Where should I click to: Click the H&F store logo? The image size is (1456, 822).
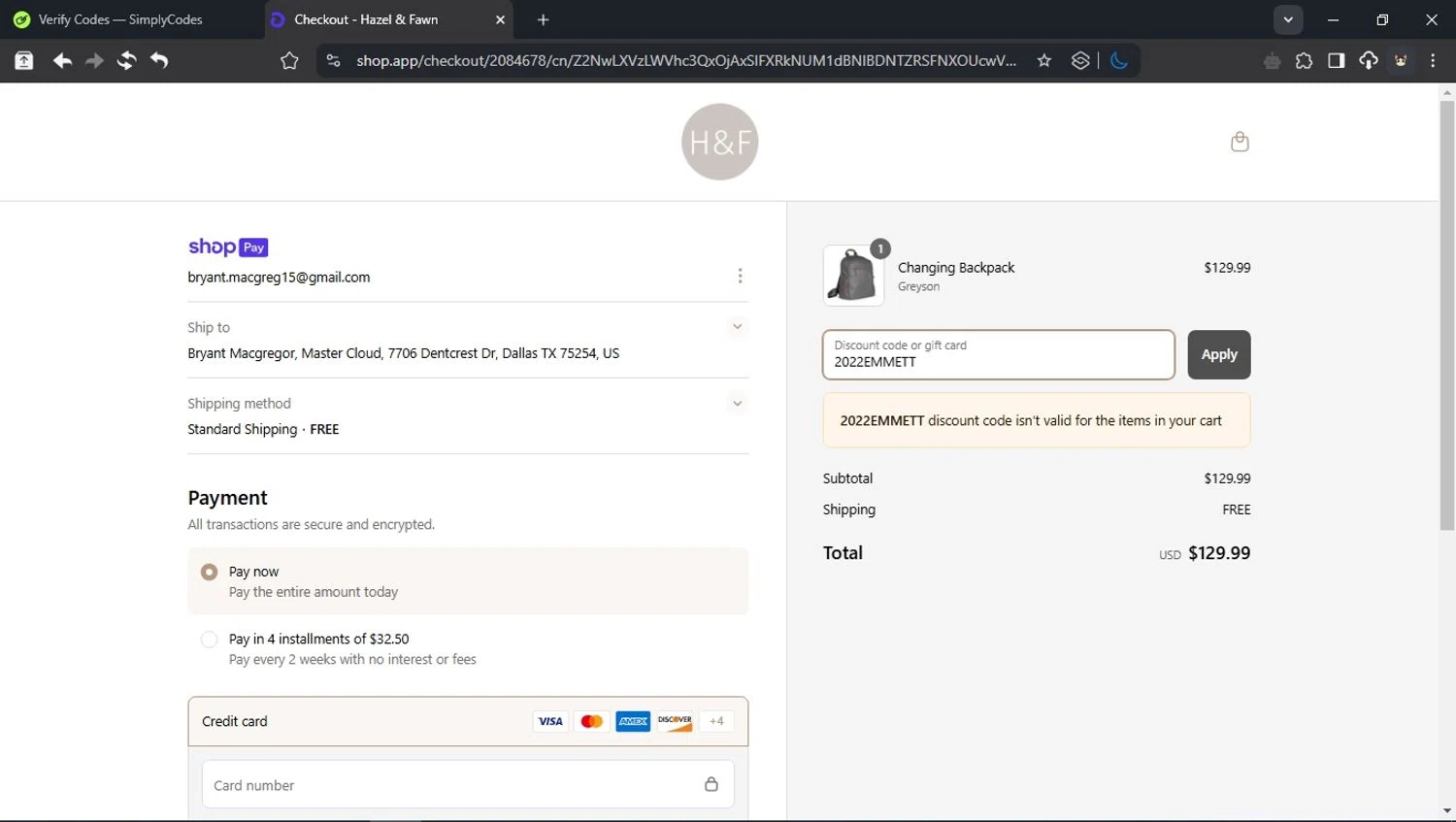[719, 142]
